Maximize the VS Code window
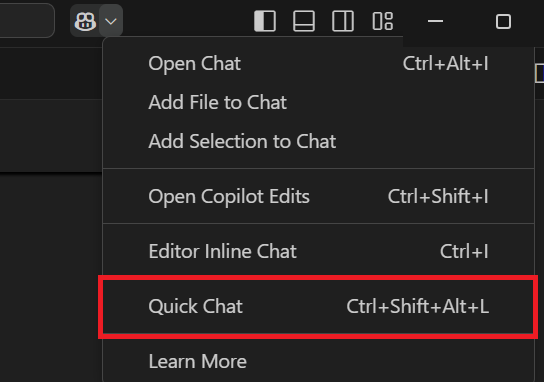 click(x=503, y=22)
